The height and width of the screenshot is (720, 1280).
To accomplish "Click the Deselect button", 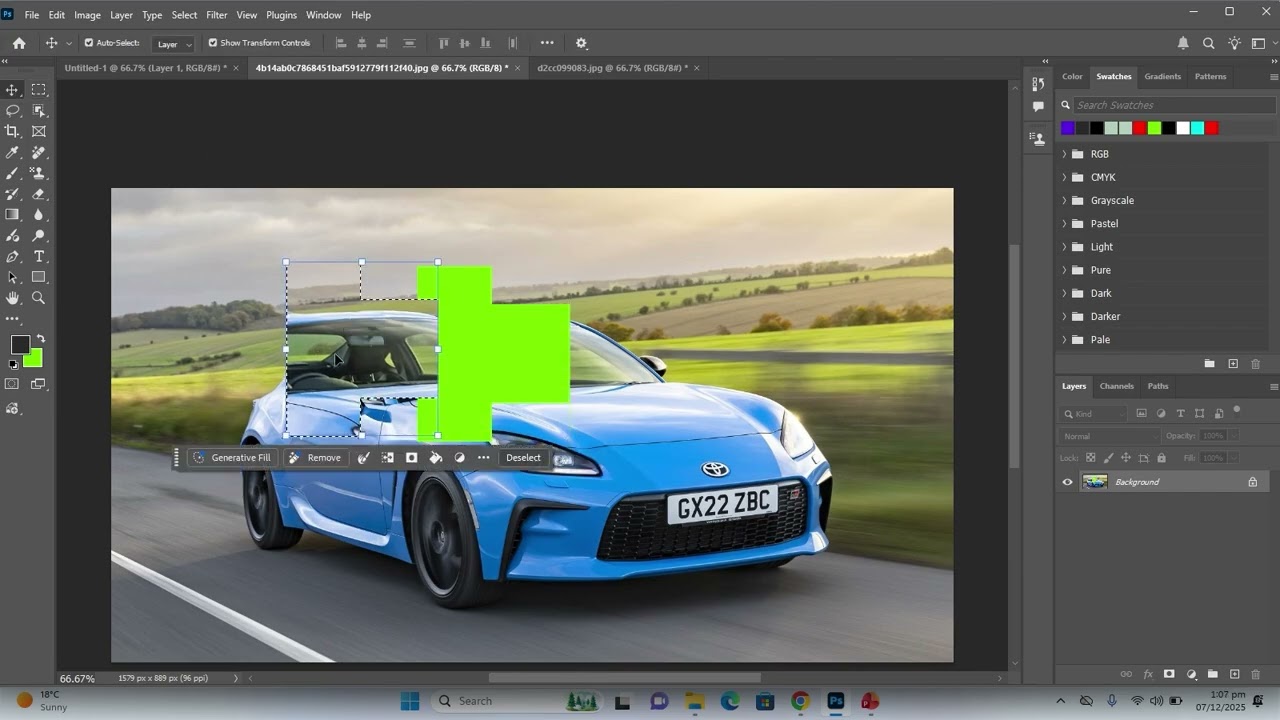I will point(523,458).
